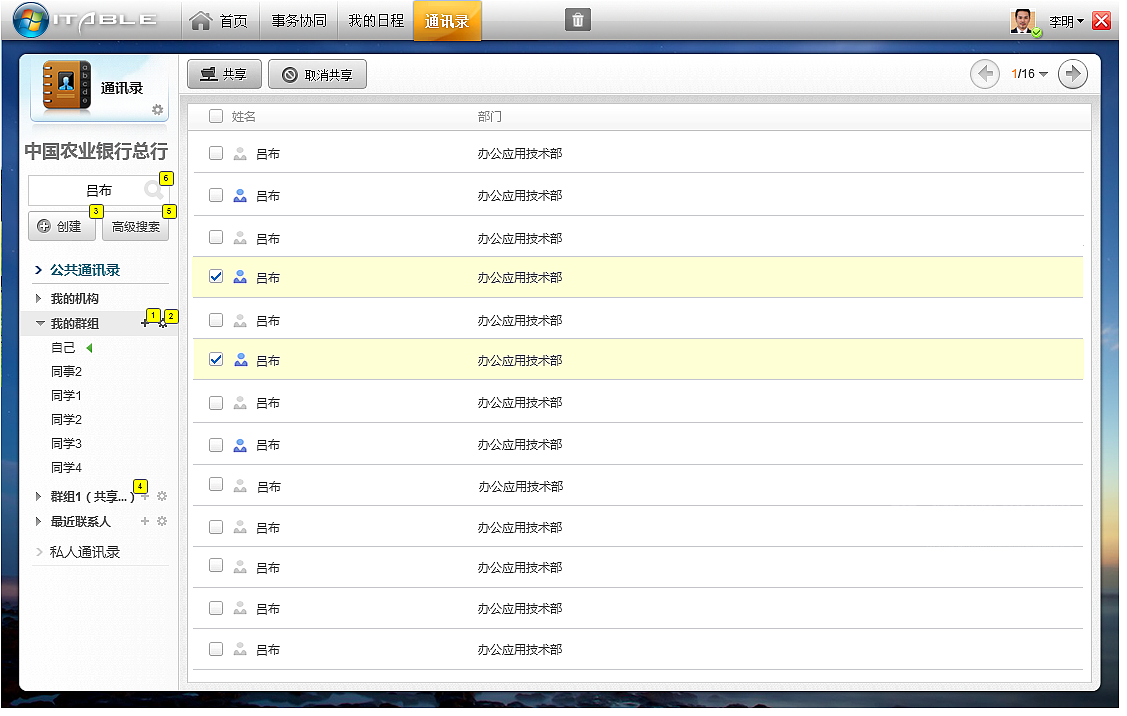Image resolution: width=1127 pixels, height=716 pixels.
Task: Go to previous page with left arrow
Action: tap(985, 73)
